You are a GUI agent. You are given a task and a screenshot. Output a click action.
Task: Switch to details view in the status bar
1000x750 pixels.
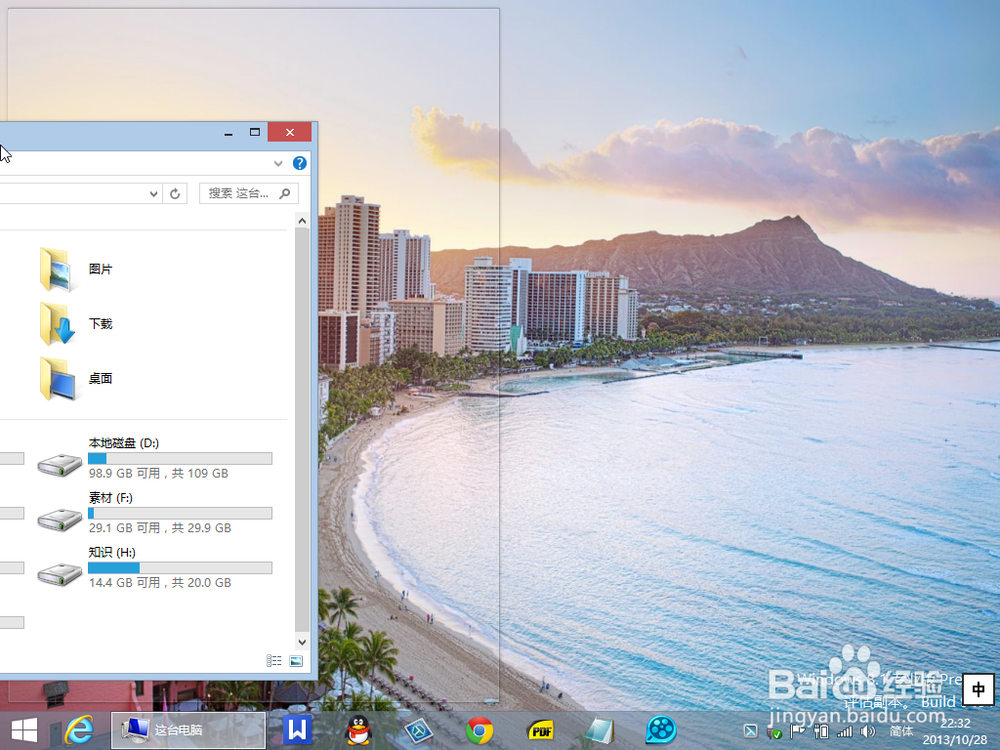(273, 661)
